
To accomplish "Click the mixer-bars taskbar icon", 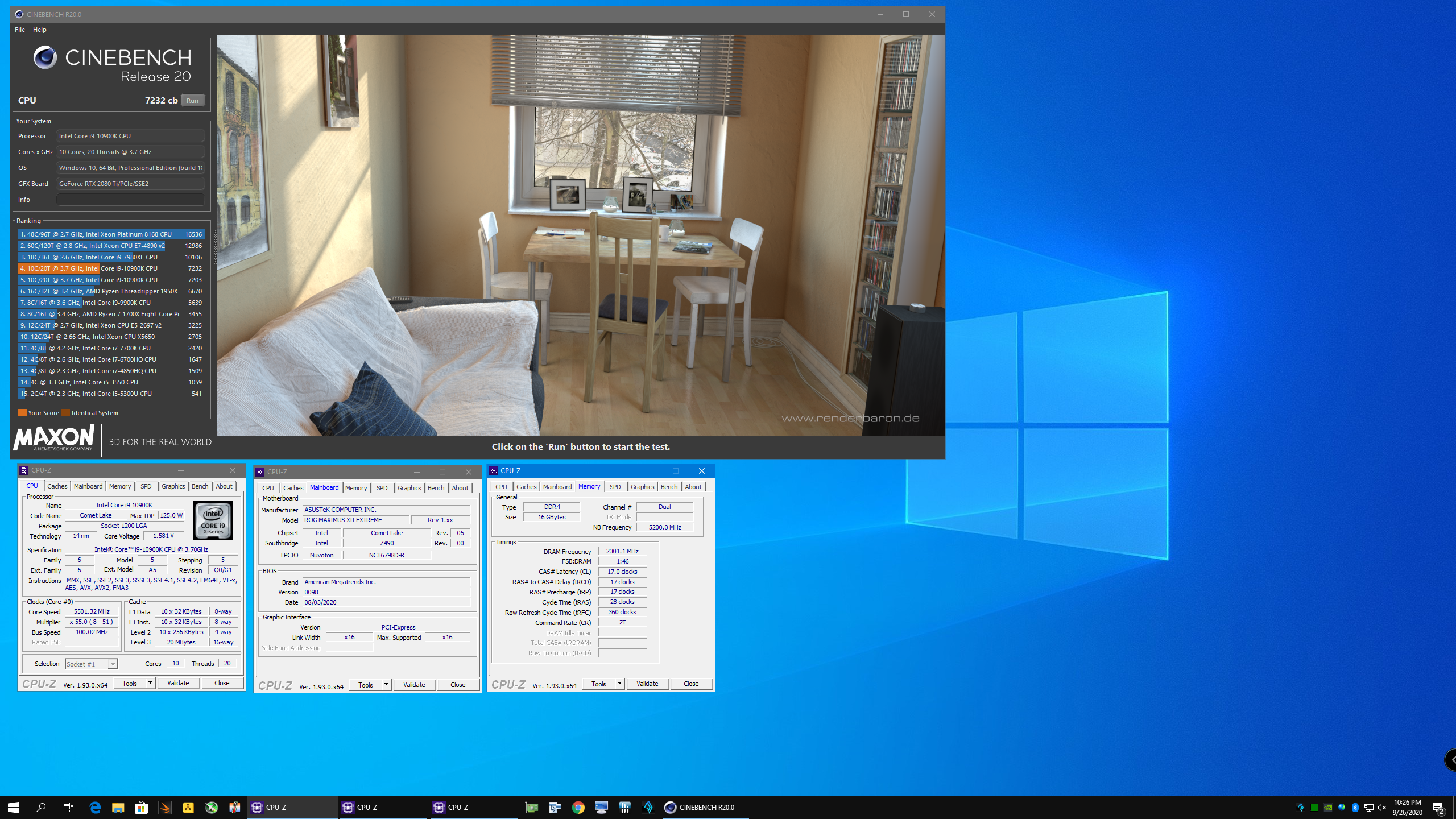I will [624, 807].
